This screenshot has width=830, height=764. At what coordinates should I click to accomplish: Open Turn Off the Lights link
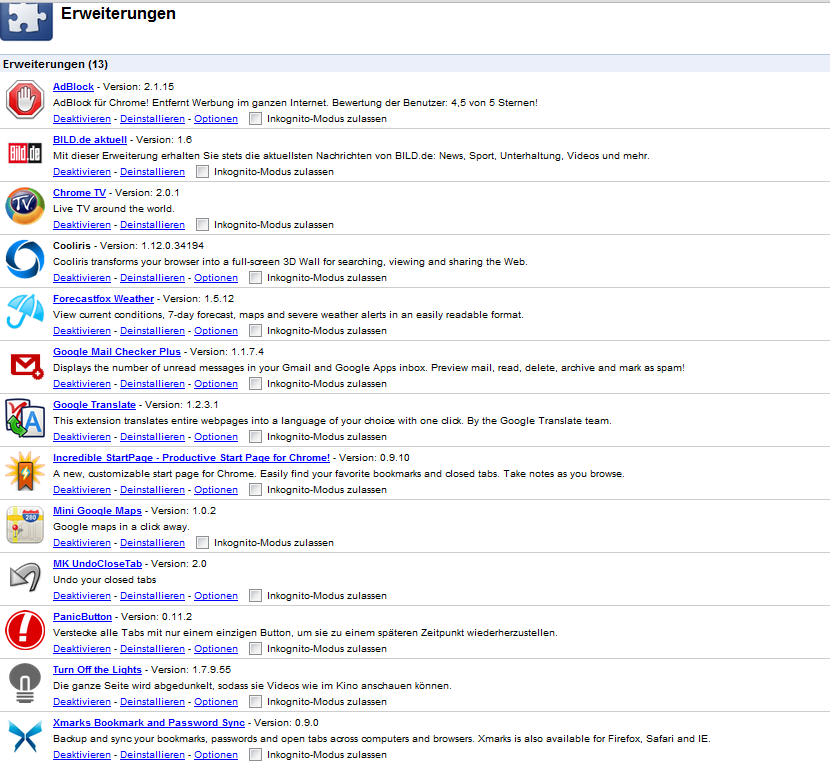[97, 669]
